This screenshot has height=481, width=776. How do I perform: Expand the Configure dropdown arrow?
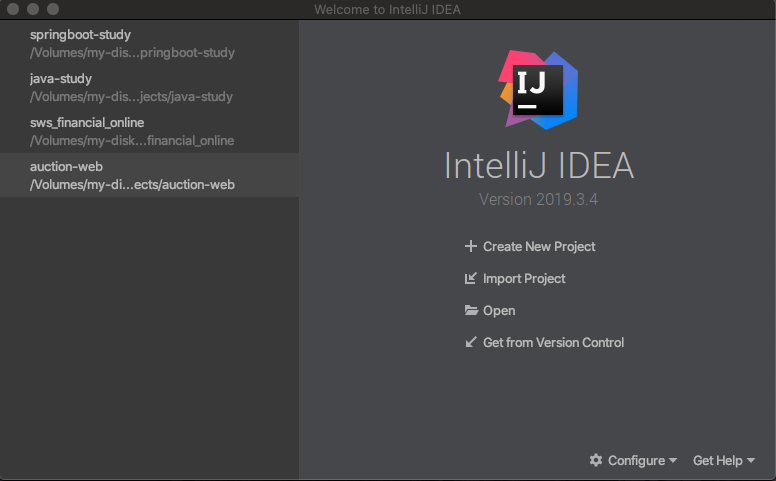pos(673,461)
